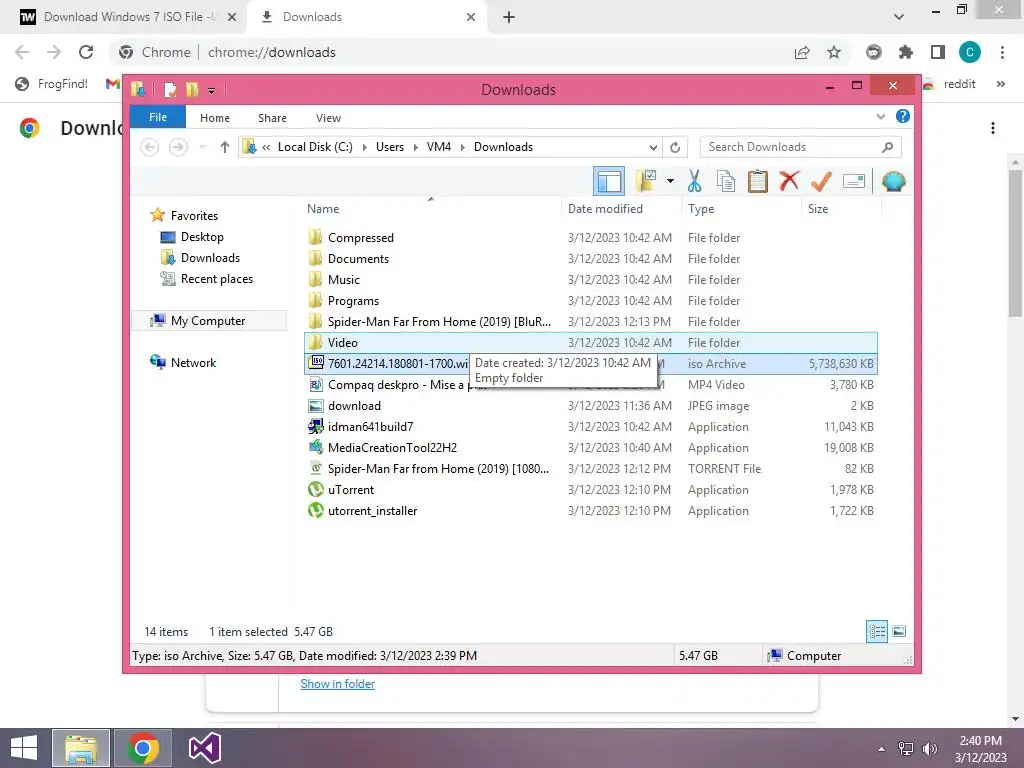This screenshot has height=768, width=1024.
Task: Switch to the View ribbon tab
Action: tap(328, 118)
